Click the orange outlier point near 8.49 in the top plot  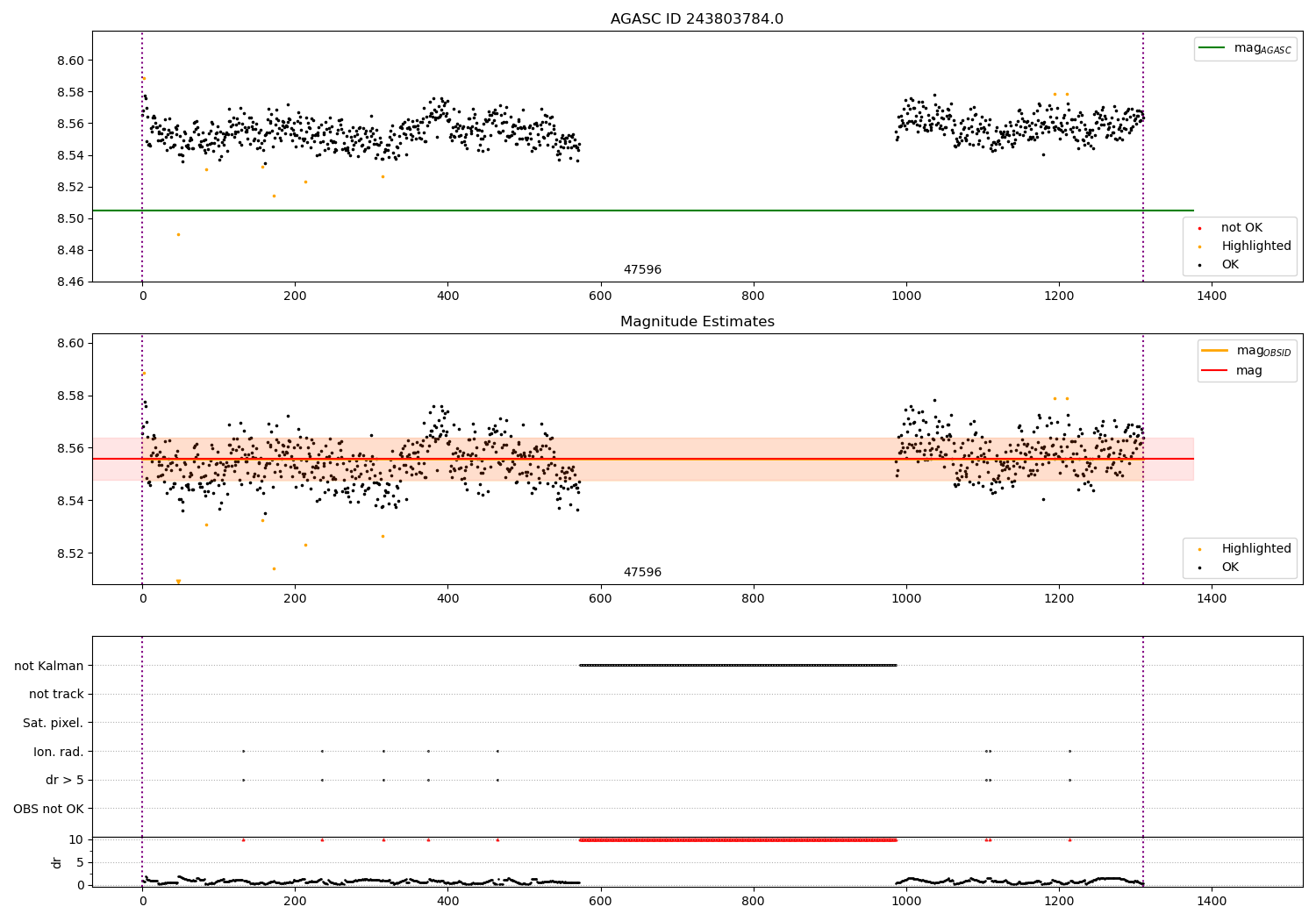pyautogui.click(x=178, y=234)
